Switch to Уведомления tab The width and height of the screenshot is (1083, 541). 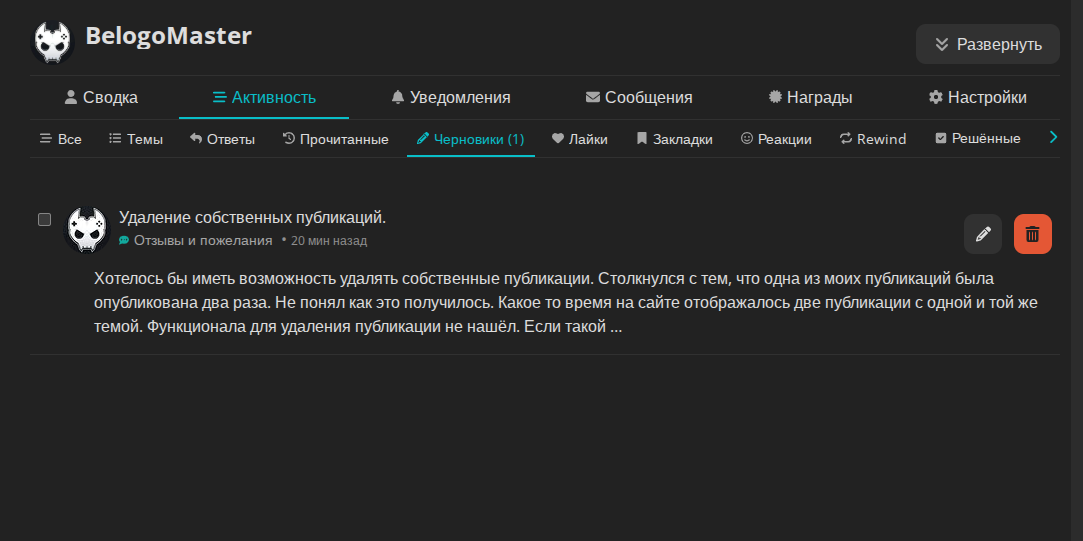pos(450,98)
